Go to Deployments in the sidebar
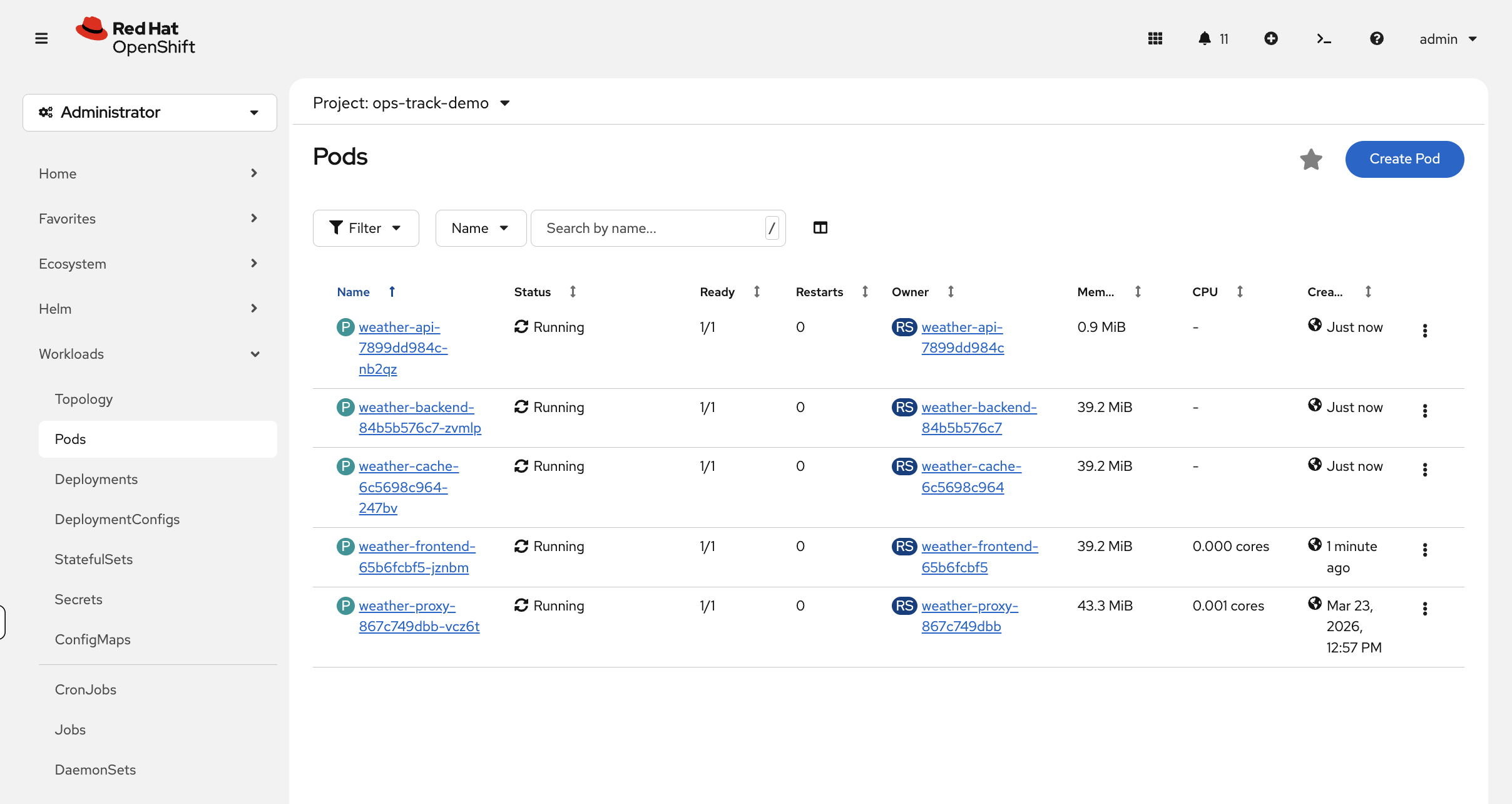Viewport: 1512px width, 804px height. [x=96, y=479]
